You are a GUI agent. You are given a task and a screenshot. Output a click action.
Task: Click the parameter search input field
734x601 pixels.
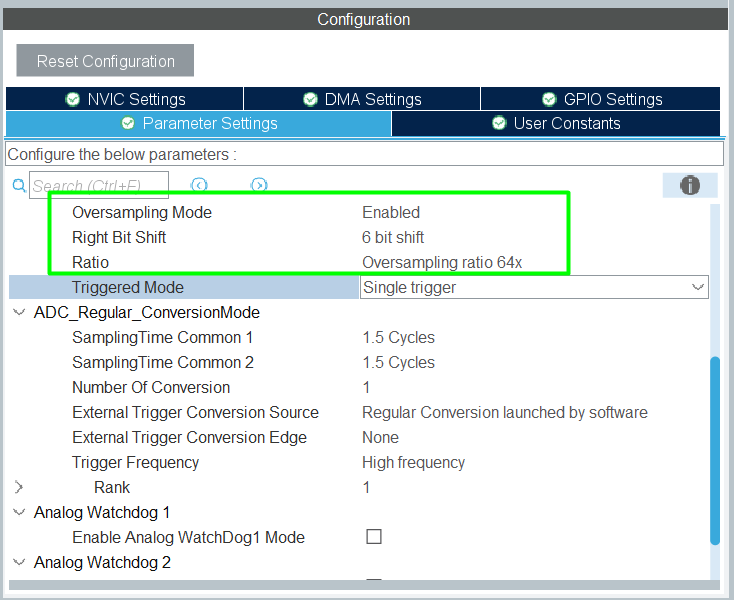99,186
